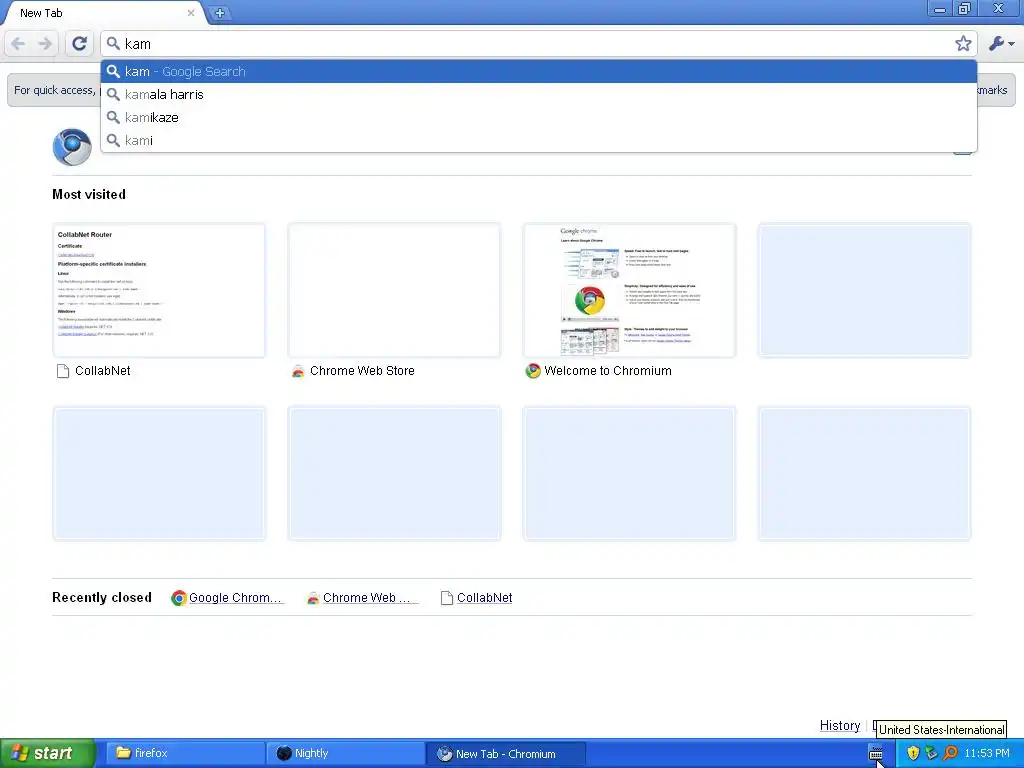The height and width of the screenshot is (768, 1024).
Task: Click the 11:53 PM system clock
Action: click(x=987, y=753)
